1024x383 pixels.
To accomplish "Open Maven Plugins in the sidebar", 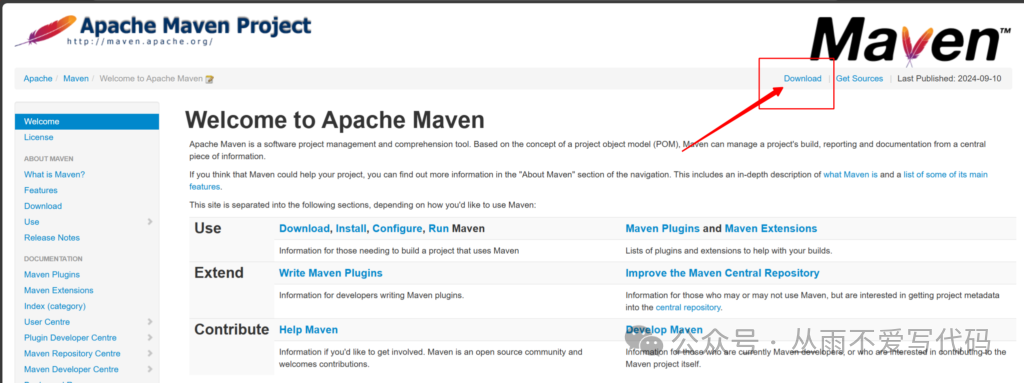I will pos(52,275).
